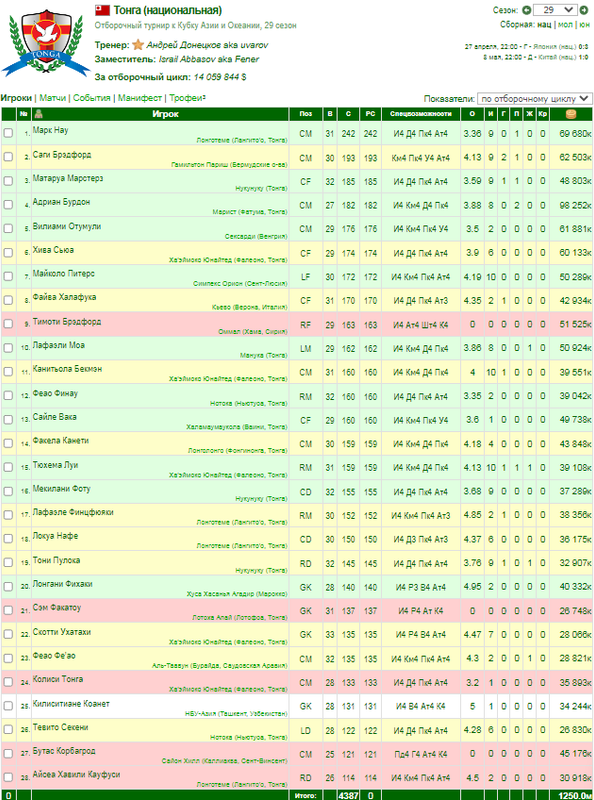
Task: Open player Бутас Корбагрод
Action: click(64, 751)
